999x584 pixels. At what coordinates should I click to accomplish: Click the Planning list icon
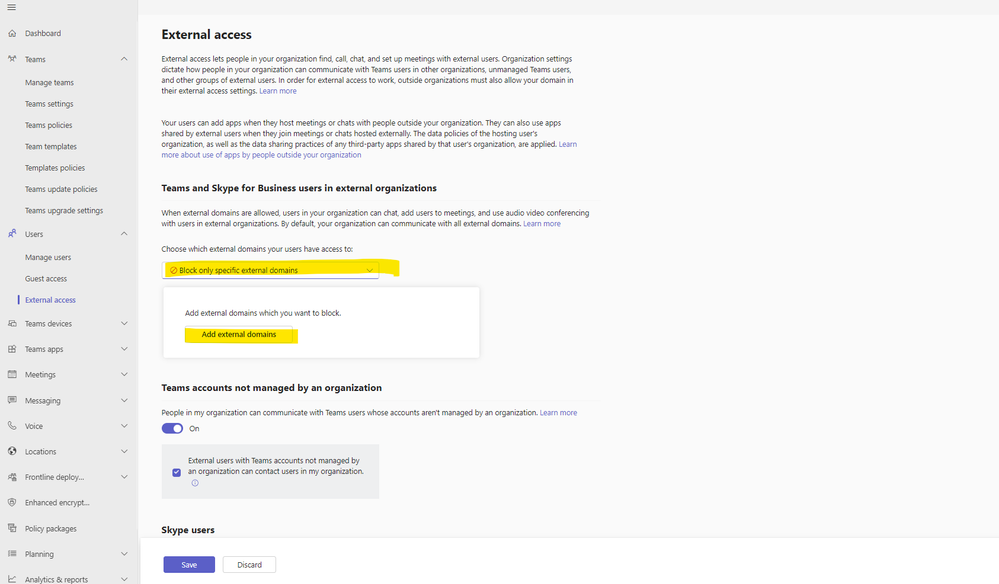pyautogui.click(x=12, y=553)
